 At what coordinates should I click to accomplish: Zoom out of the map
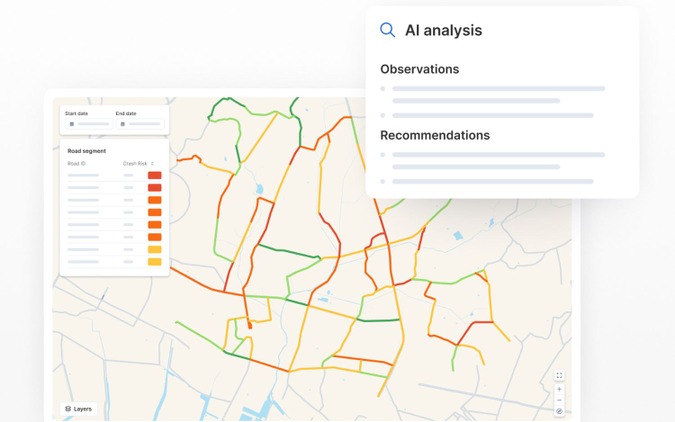pyautogui.click(x=559, y=400)
